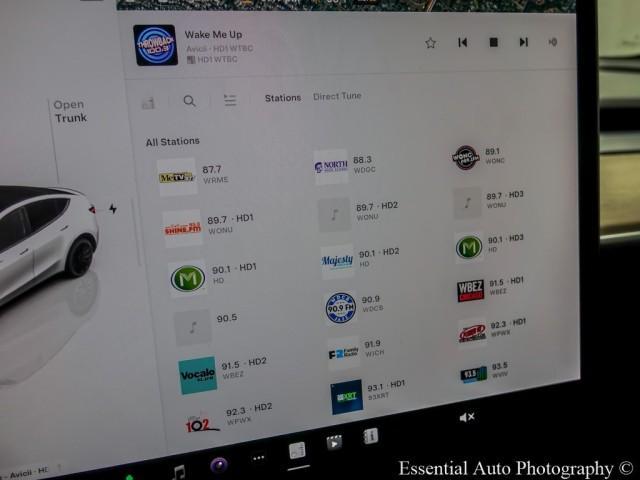The image size is (640, 480).
Task: Tune to 91.5 HD1 WBEZ station
Action: pos(491,288)
